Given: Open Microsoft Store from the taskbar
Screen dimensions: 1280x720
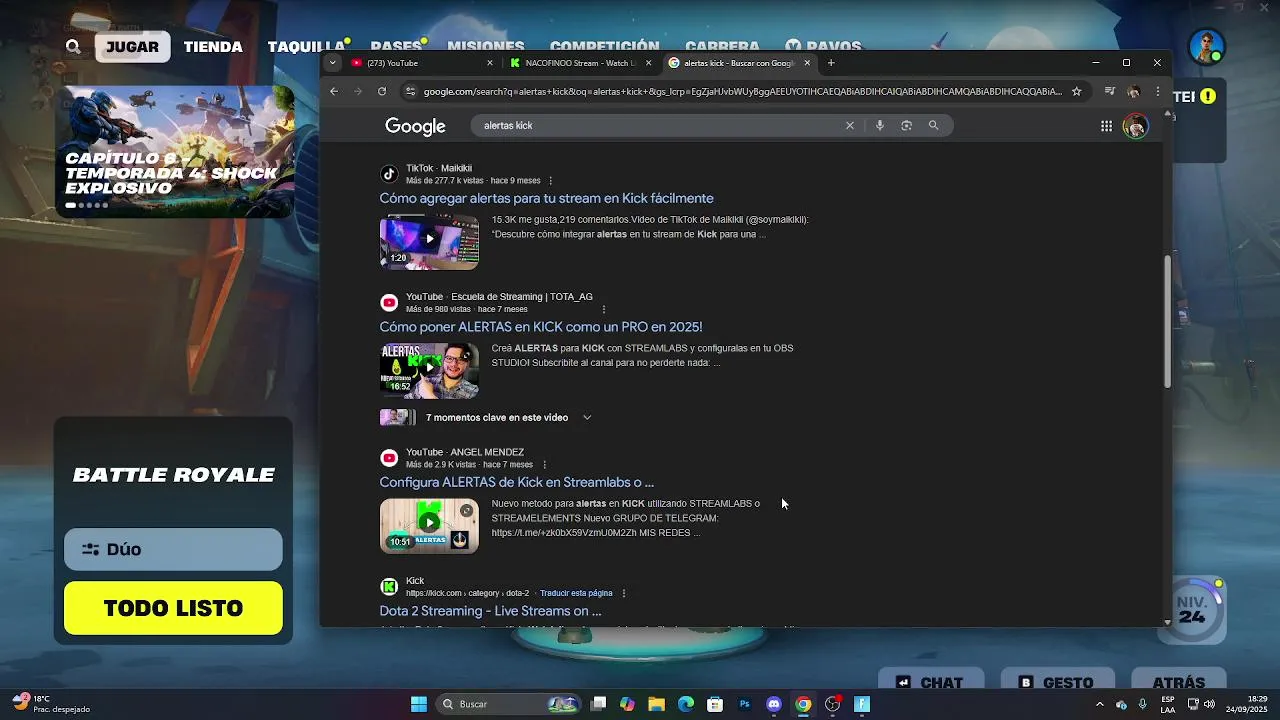Looking at the screenshot, I should [x=715, y=704].
